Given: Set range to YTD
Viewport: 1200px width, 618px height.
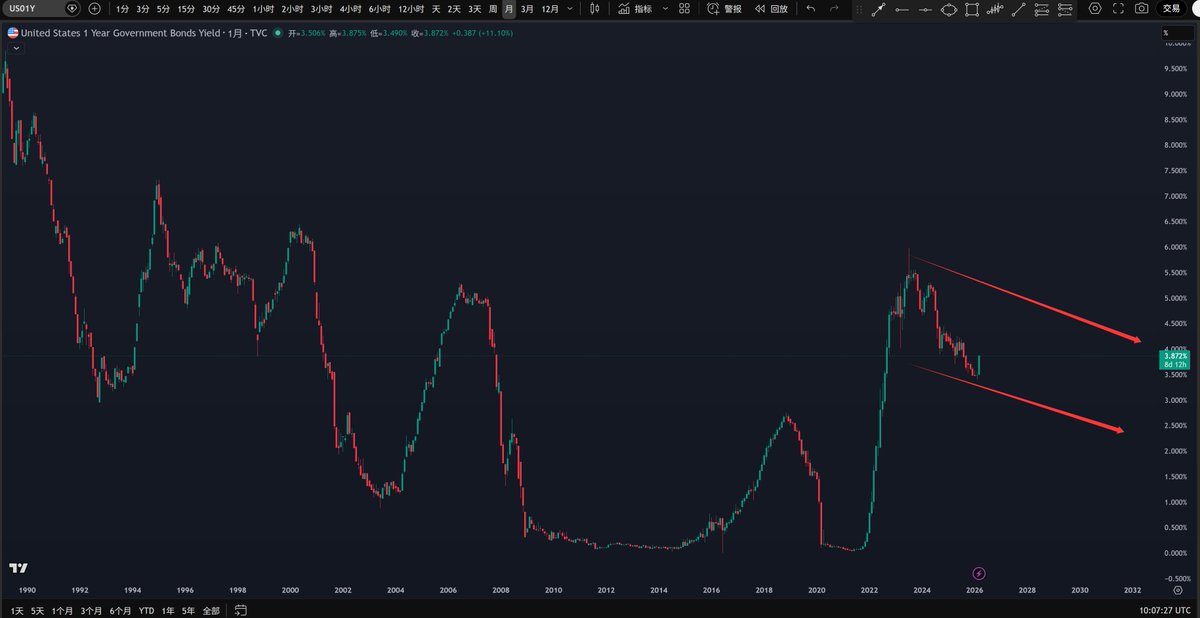Looking at the screenshot, I should [x=146, y=610].
